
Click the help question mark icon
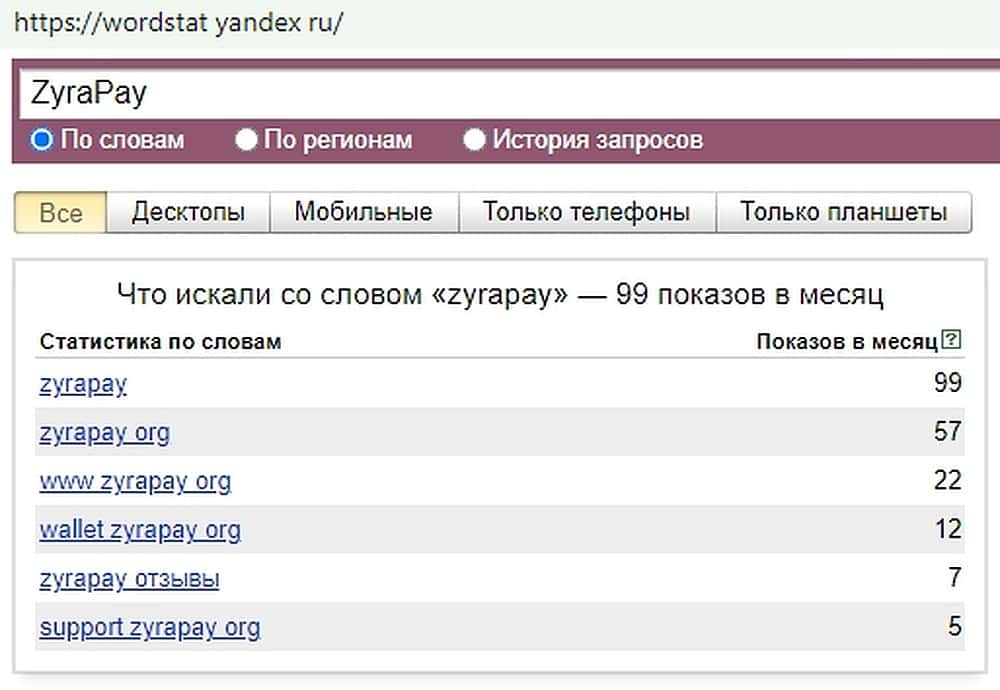tap(952, 341)
